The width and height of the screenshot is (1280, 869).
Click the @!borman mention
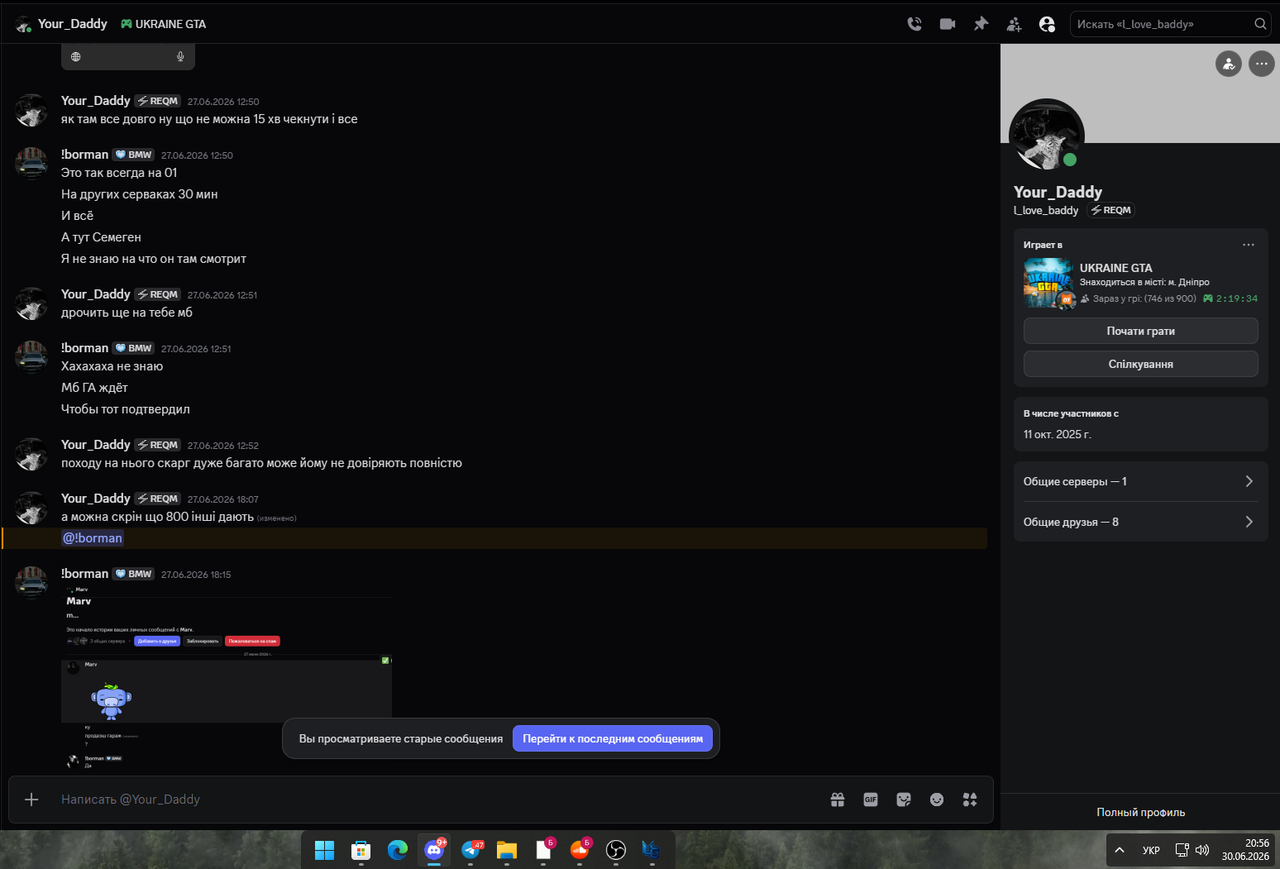(93, 538)
